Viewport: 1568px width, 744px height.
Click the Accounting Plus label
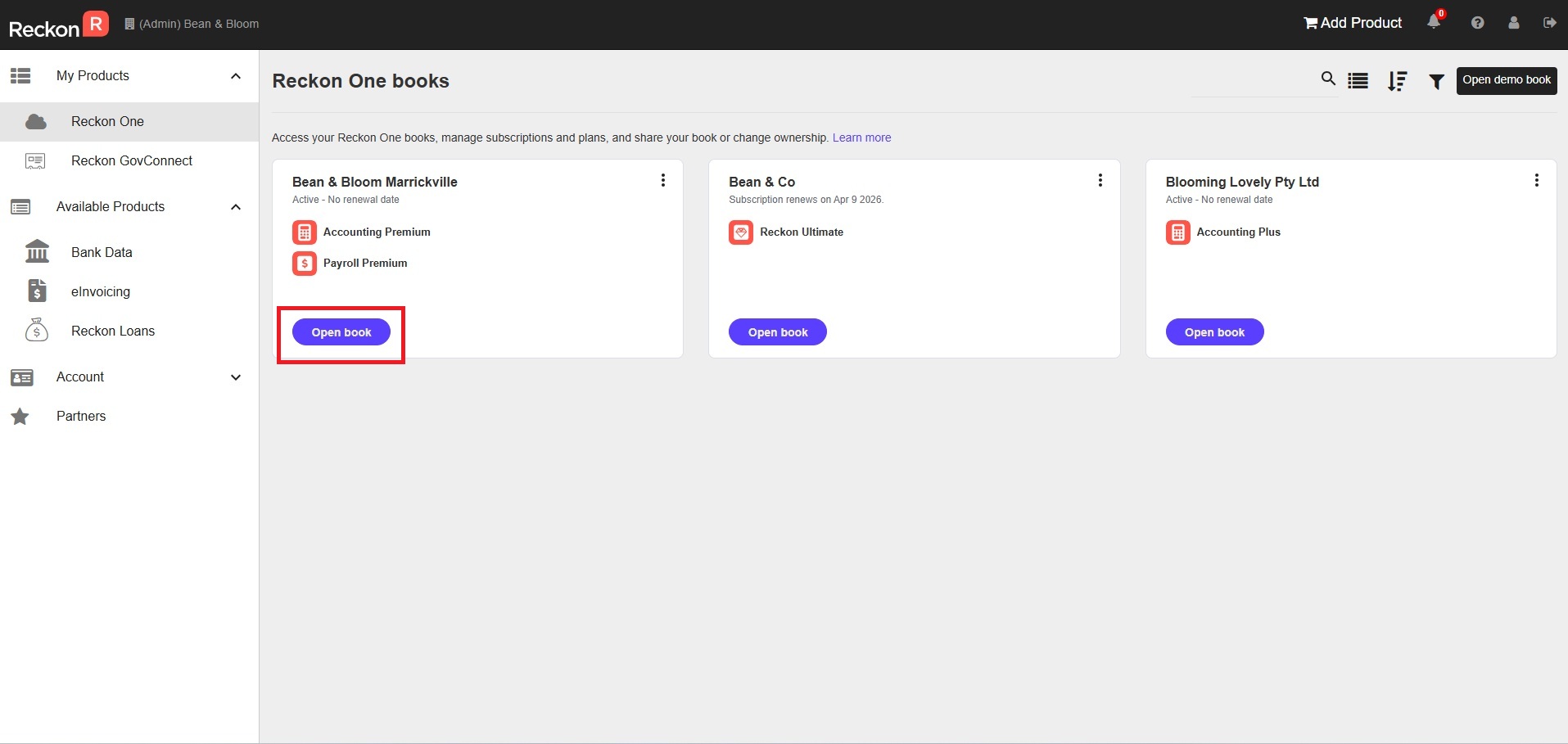tap(1238, 232)
